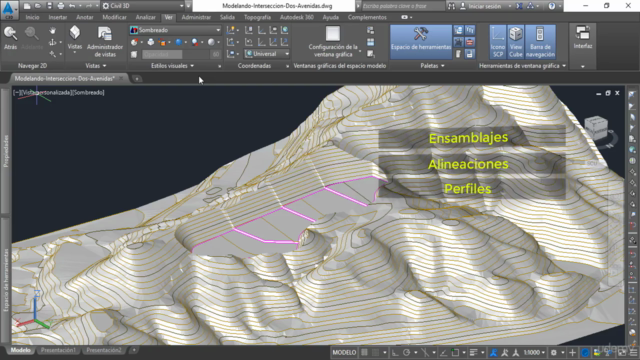Click the blue save-style palette icon
The image size is (640, 360).
point(470,54)
